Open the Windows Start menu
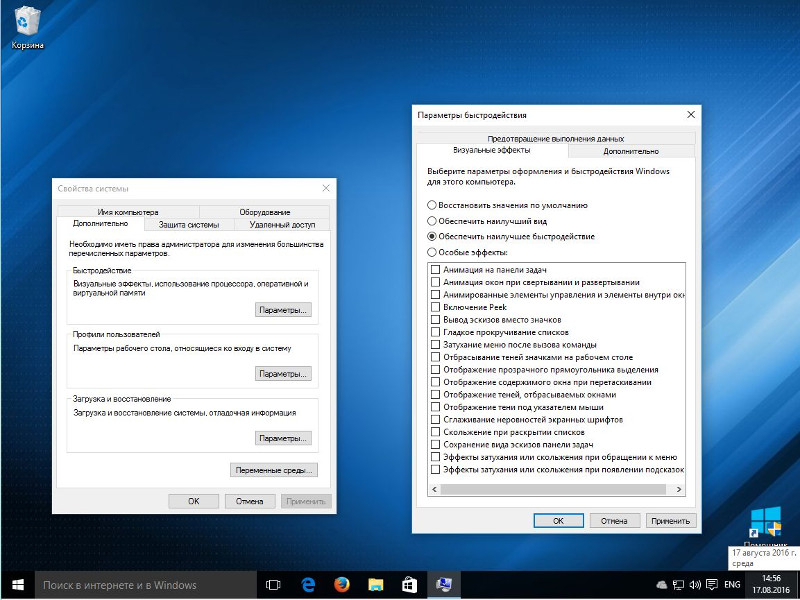This screenshot has width=800, height=600. (x=17, y=585)
